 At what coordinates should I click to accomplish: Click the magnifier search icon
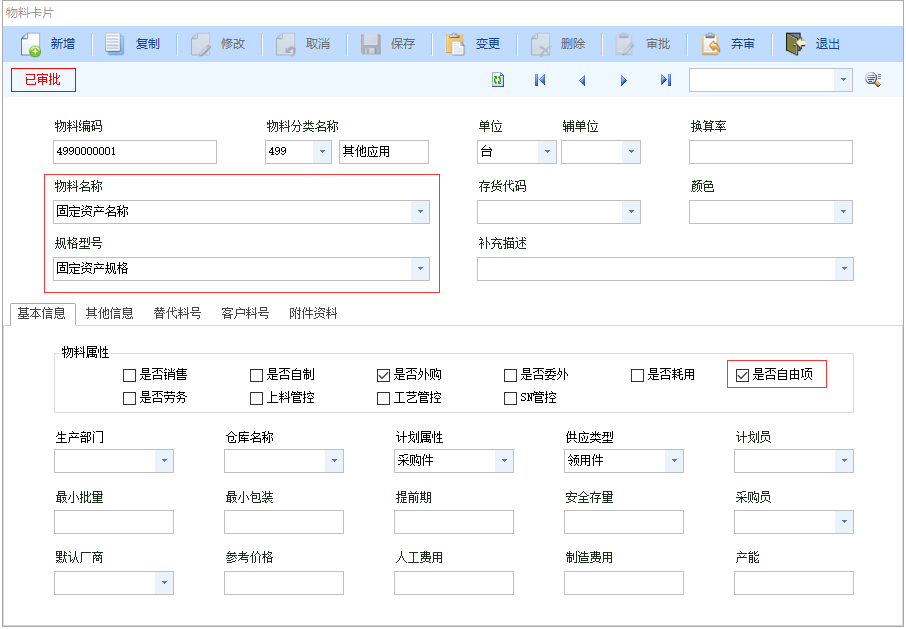pyautogui.click(x=872, y=80)
